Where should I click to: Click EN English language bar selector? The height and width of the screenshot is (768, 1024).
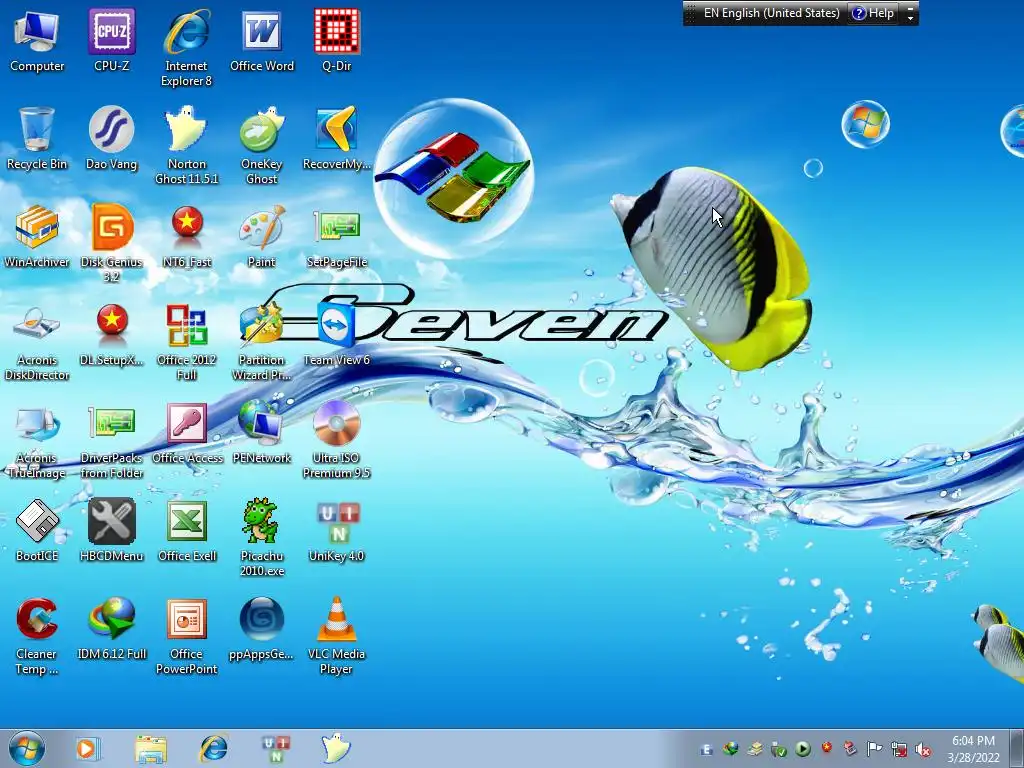771,13
